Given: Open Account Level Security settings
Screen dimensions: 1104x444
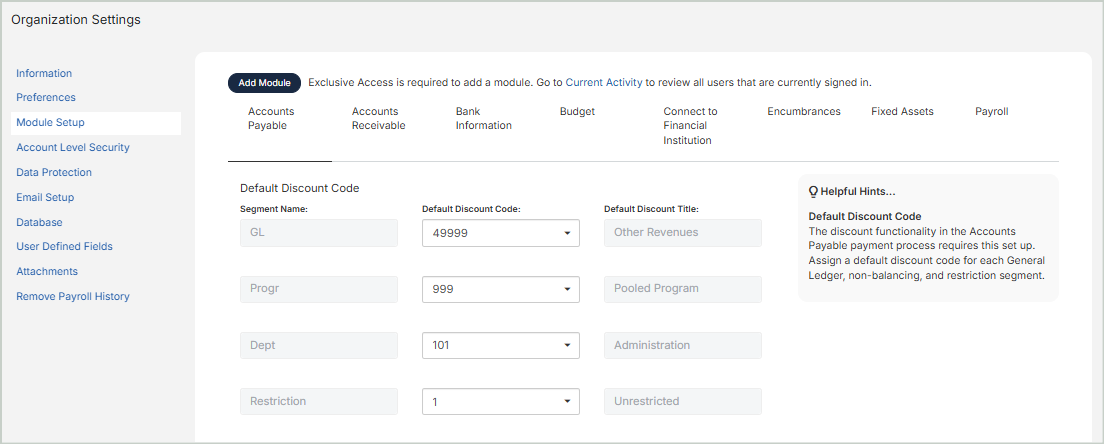Looking at the screenshot, I should pyautogui.click(x=73, y=148).
